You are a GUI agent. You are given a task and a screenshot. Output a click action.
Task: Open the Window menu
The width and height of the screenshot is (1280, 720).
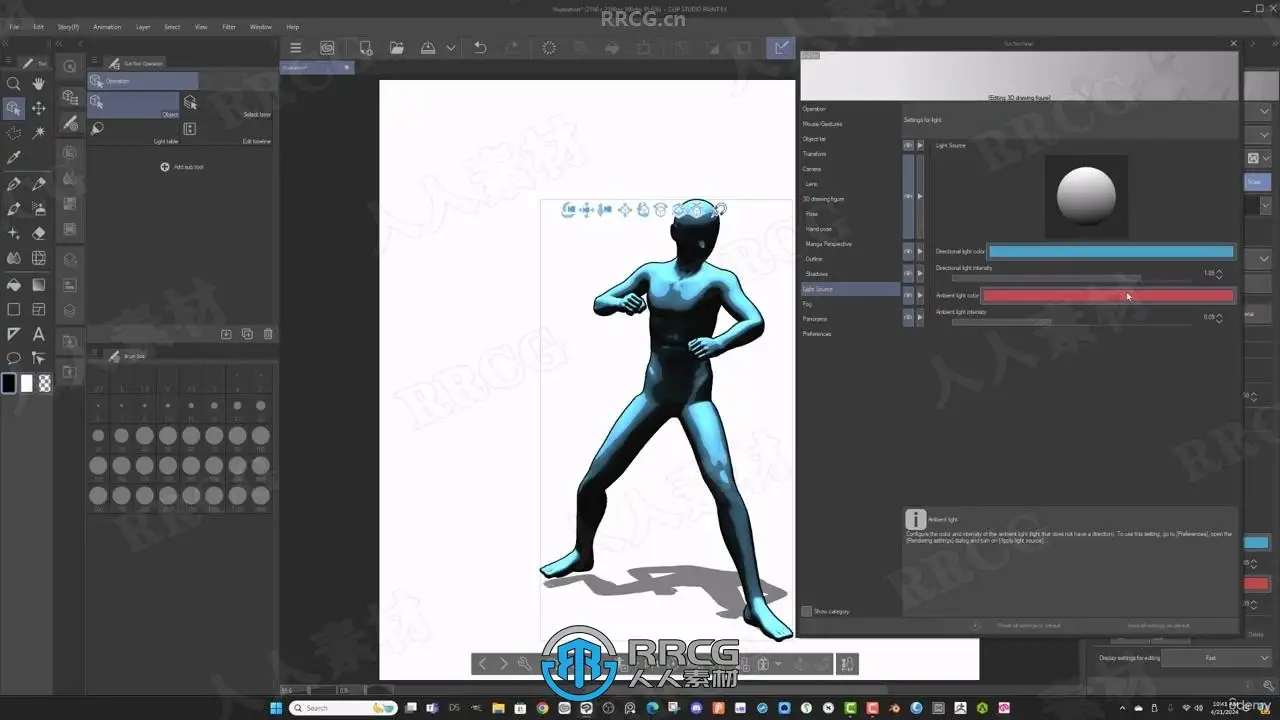point(260,27)
